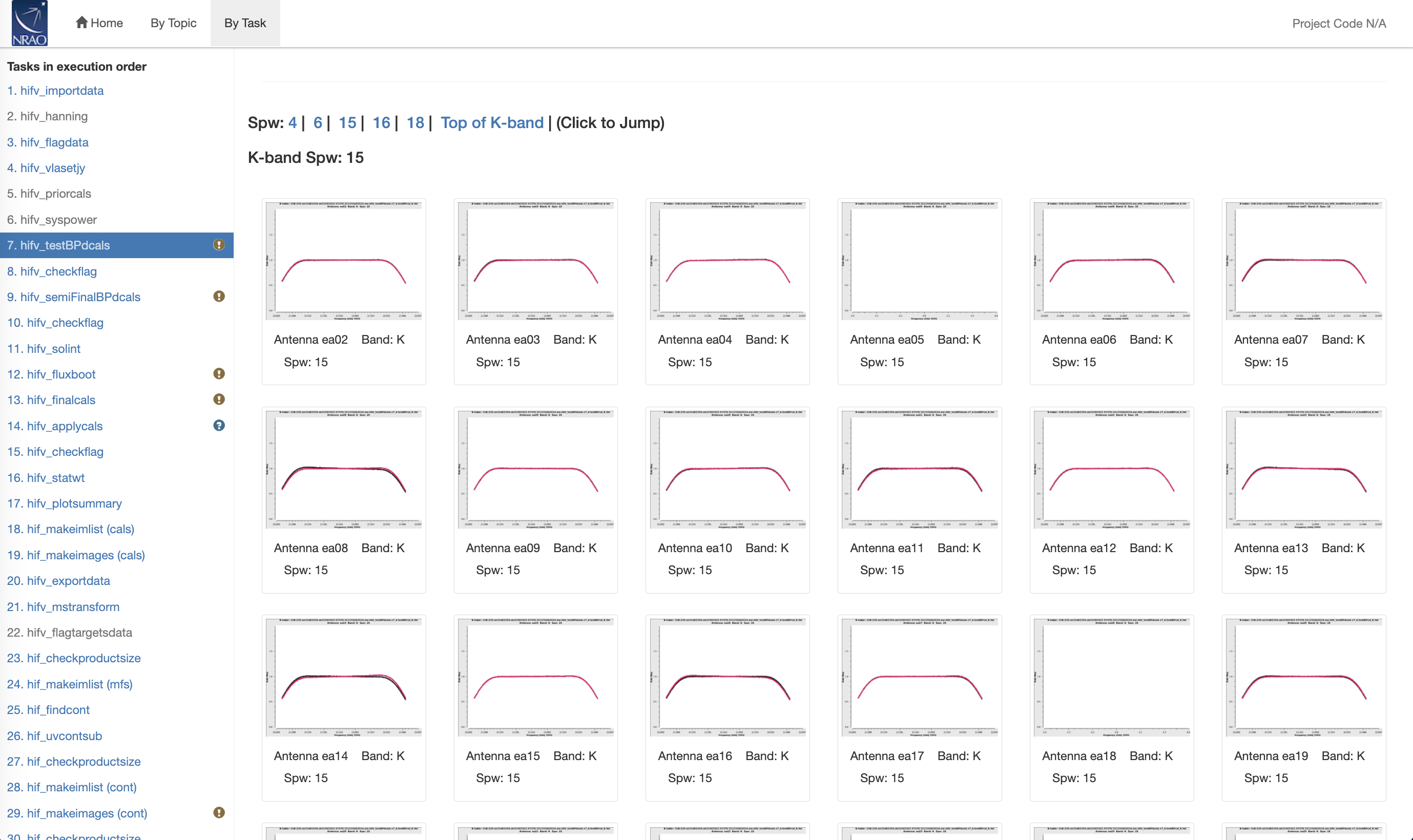Screen dimensions: 1413x840
Task: Open task 22. hifv_flagtargetsdata
Action: click(x=69, y=632)
